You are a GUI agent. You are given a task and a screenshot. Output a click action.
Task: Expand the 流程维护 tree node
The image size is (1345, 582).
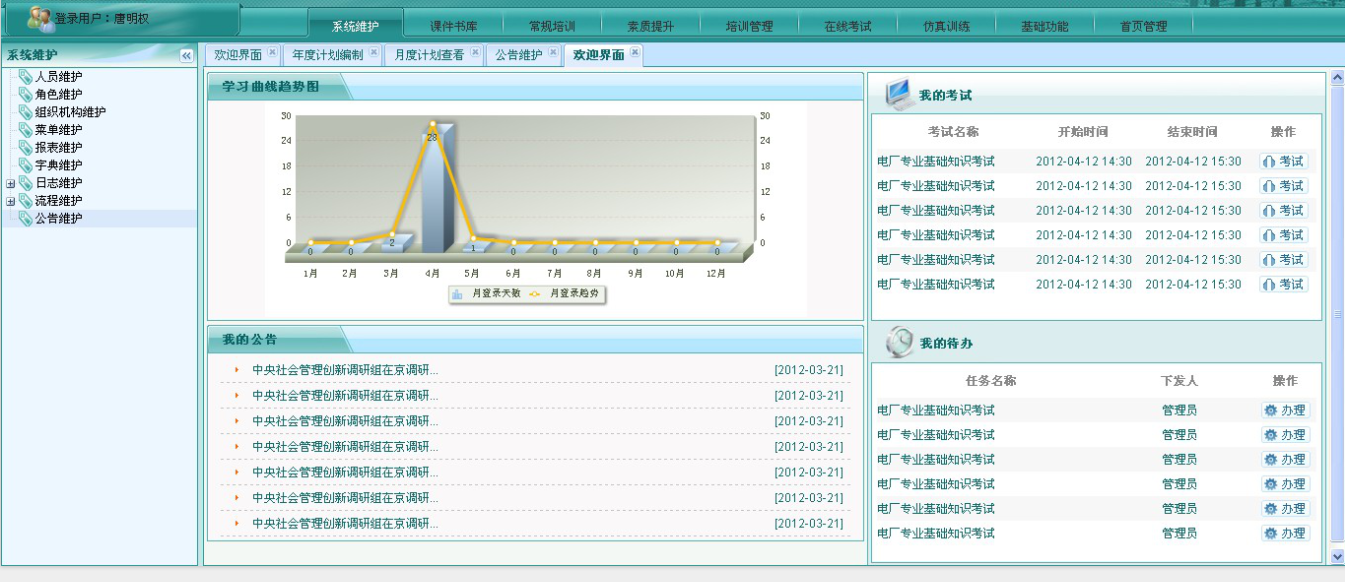(11, 201)
